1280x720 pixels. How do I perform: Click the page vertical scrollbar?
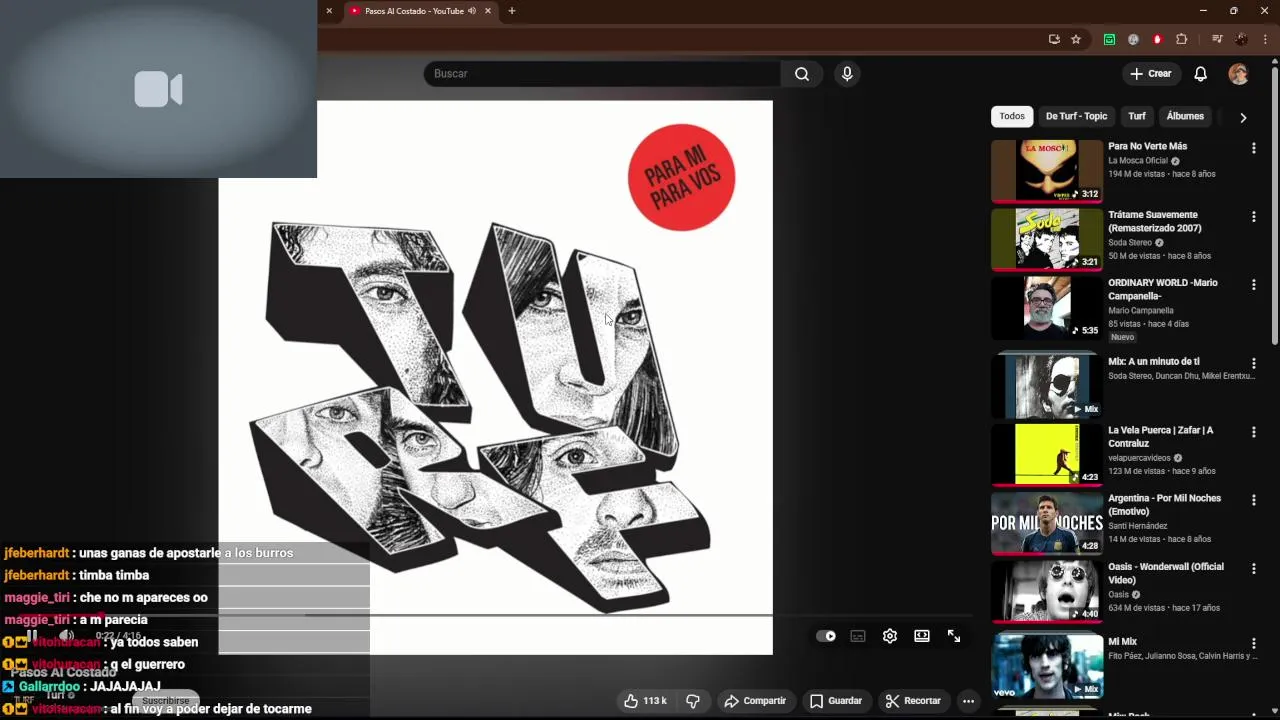pyautogui.click(x=1275, y=205)
